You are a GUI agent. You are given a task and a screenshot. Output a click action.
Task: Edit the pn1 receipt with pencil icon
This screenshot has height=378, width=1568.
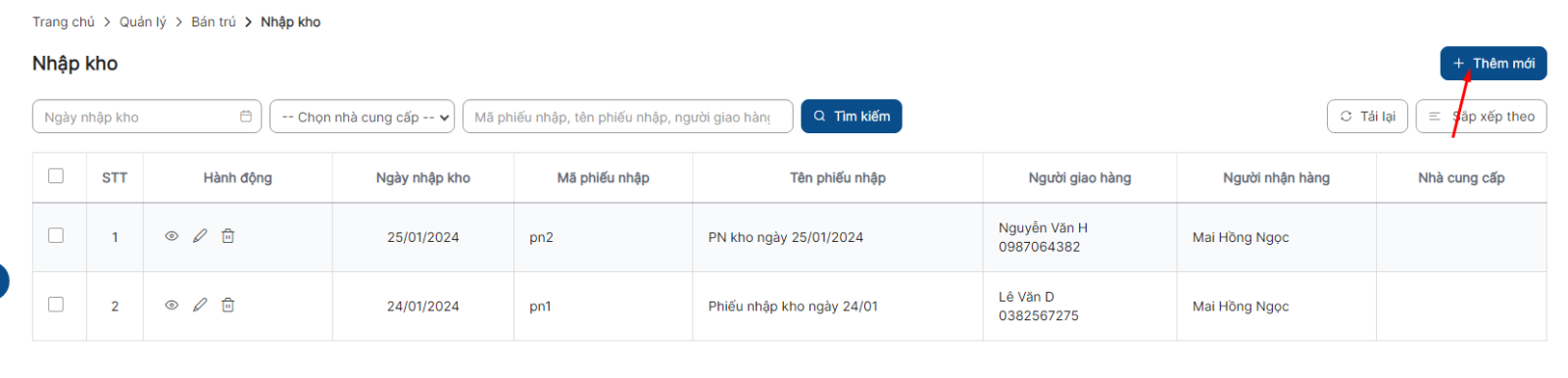click(x=200, y=306)
